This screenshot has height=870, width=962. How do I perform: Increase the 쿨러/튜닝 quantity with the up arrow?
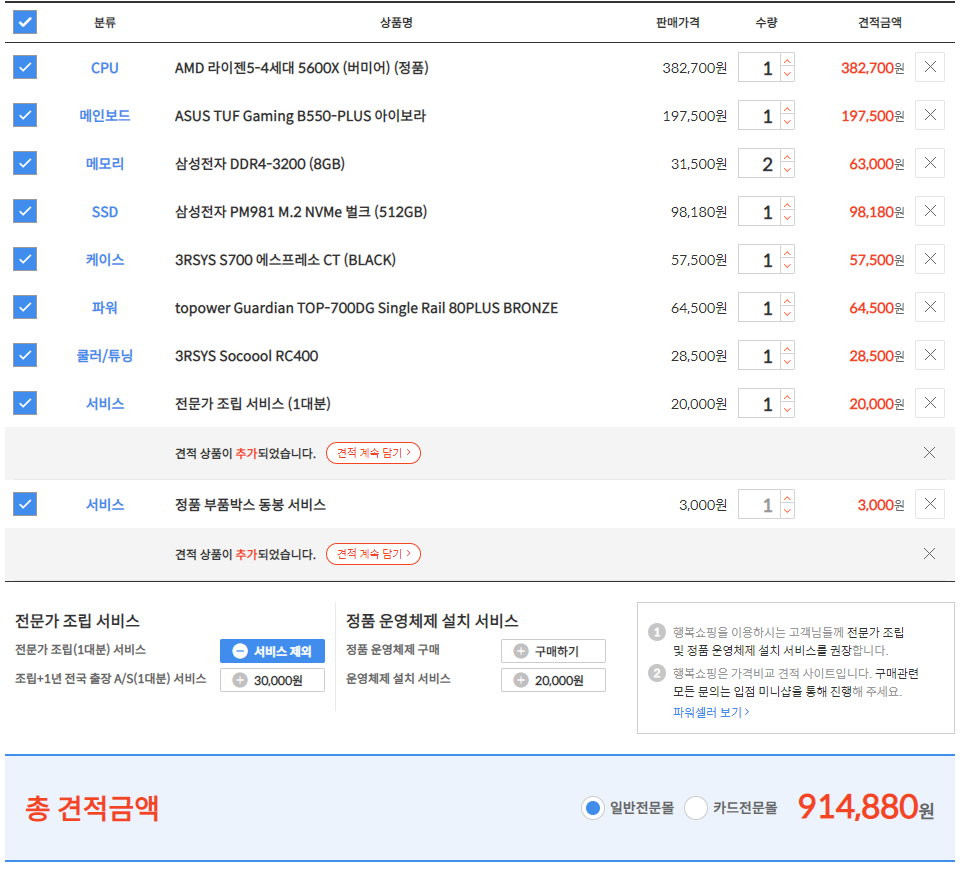(x=787, y=348)
